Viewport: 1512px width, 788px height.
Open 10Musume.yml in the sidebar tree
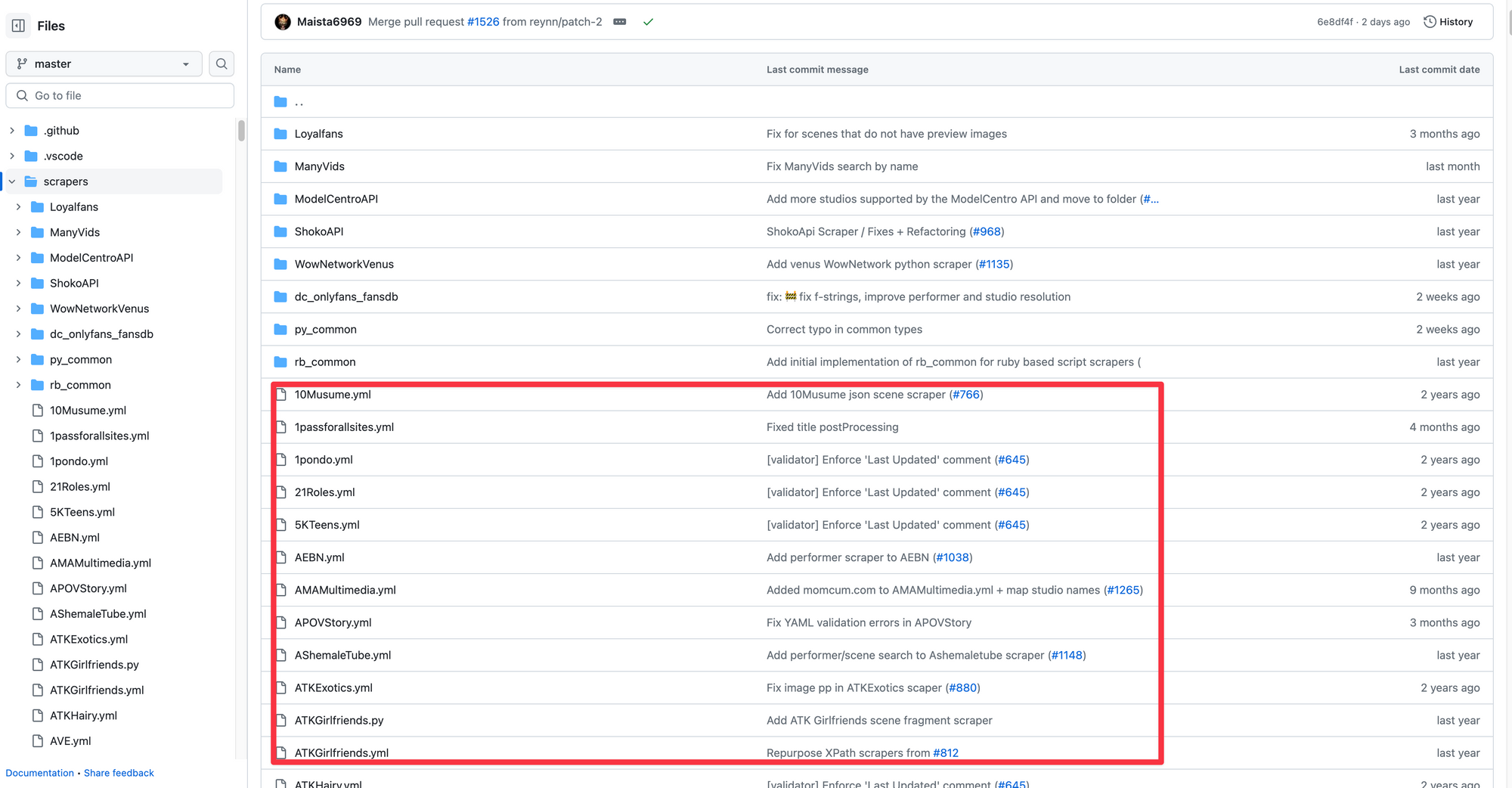pos(88,411)
